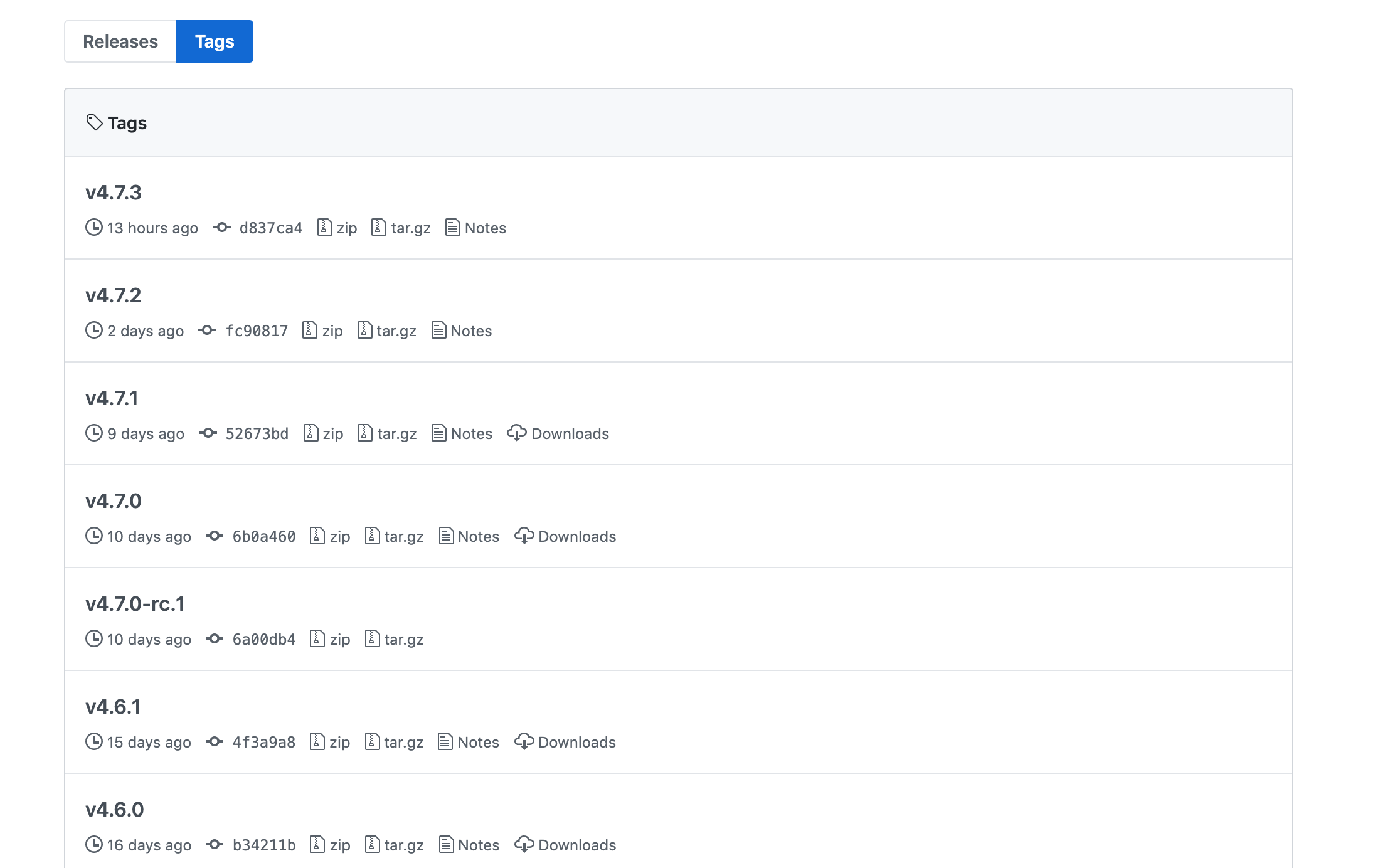Expand v4.7.0 release details
Viewport: 1385px width, 868px height.
pyautogui.click(x=113, y=500)
